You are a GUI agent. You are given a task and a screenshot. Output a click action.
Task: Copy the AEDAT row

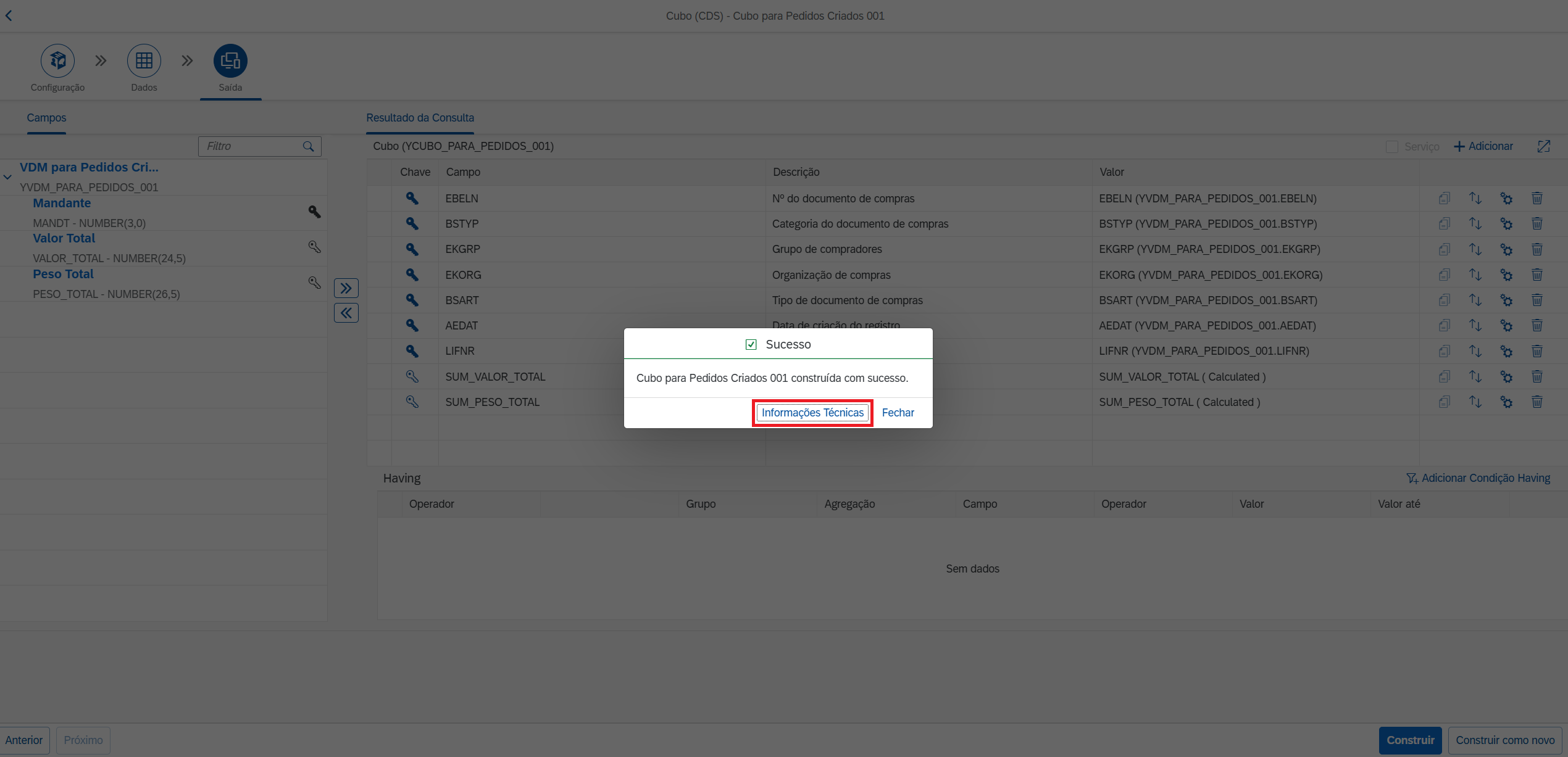pos(1444,326)
